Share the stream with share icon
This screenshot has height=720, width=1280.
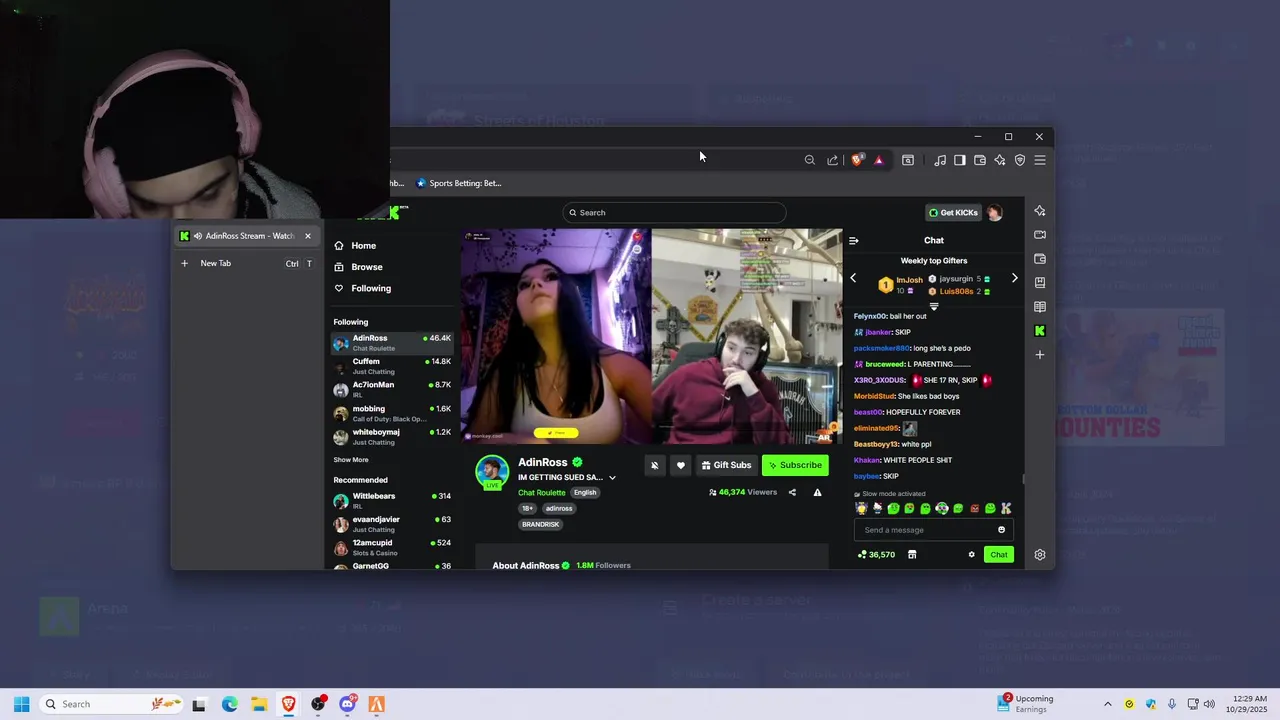[792, 492]
